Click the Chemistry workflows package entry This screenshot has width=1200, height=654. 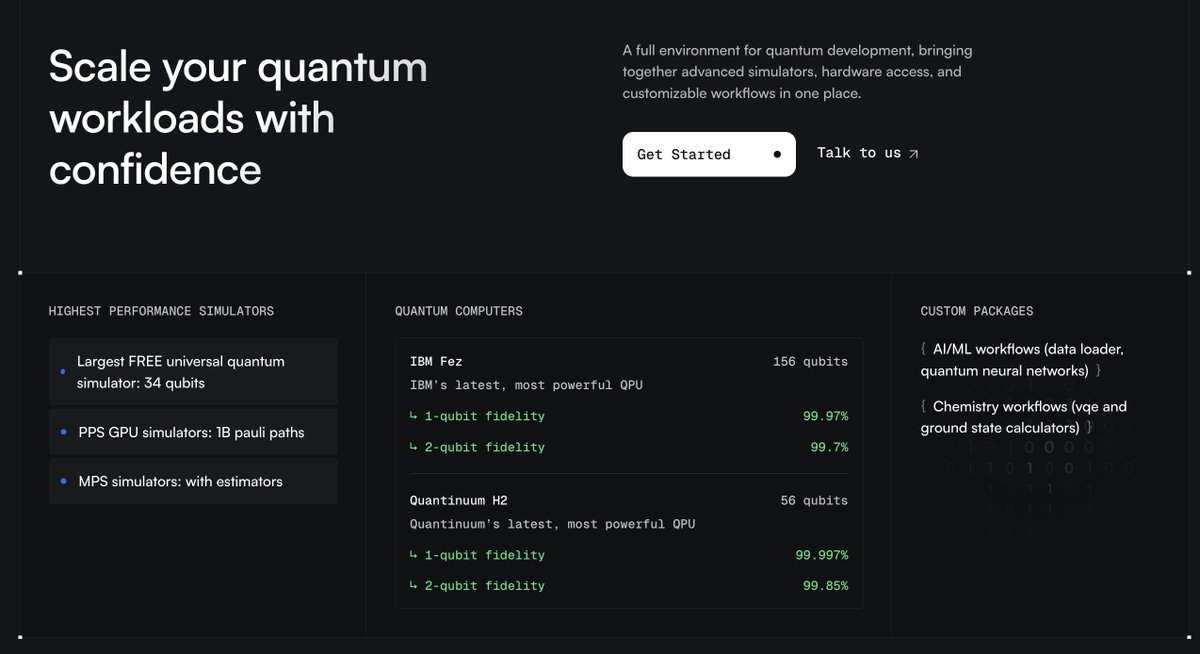click(x=1023, y=417)
